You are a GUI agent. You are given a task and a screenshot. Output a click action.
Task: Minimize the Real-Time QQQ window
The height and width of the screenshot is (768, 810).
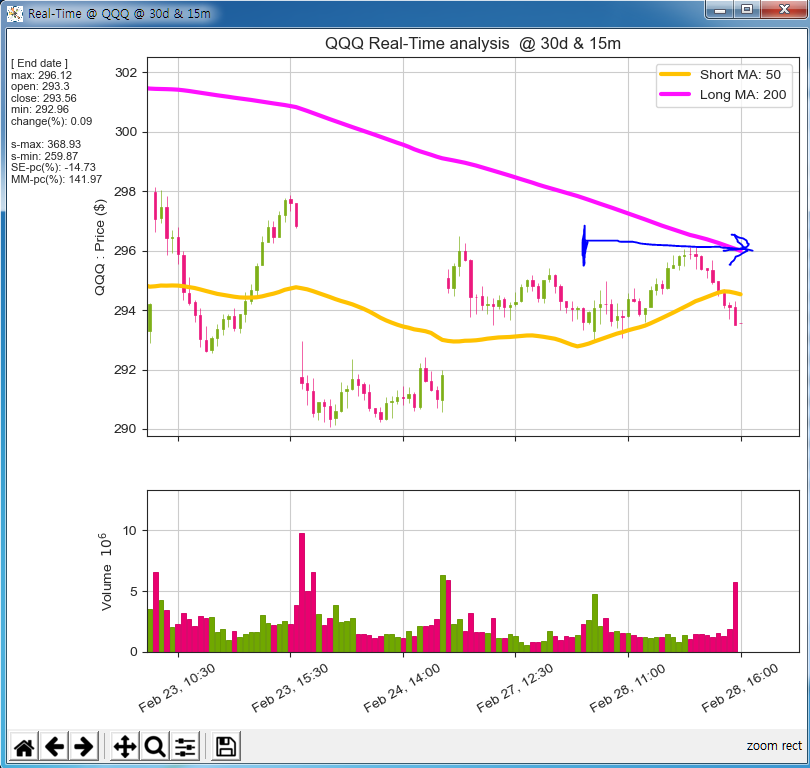(x=721, y=10)
